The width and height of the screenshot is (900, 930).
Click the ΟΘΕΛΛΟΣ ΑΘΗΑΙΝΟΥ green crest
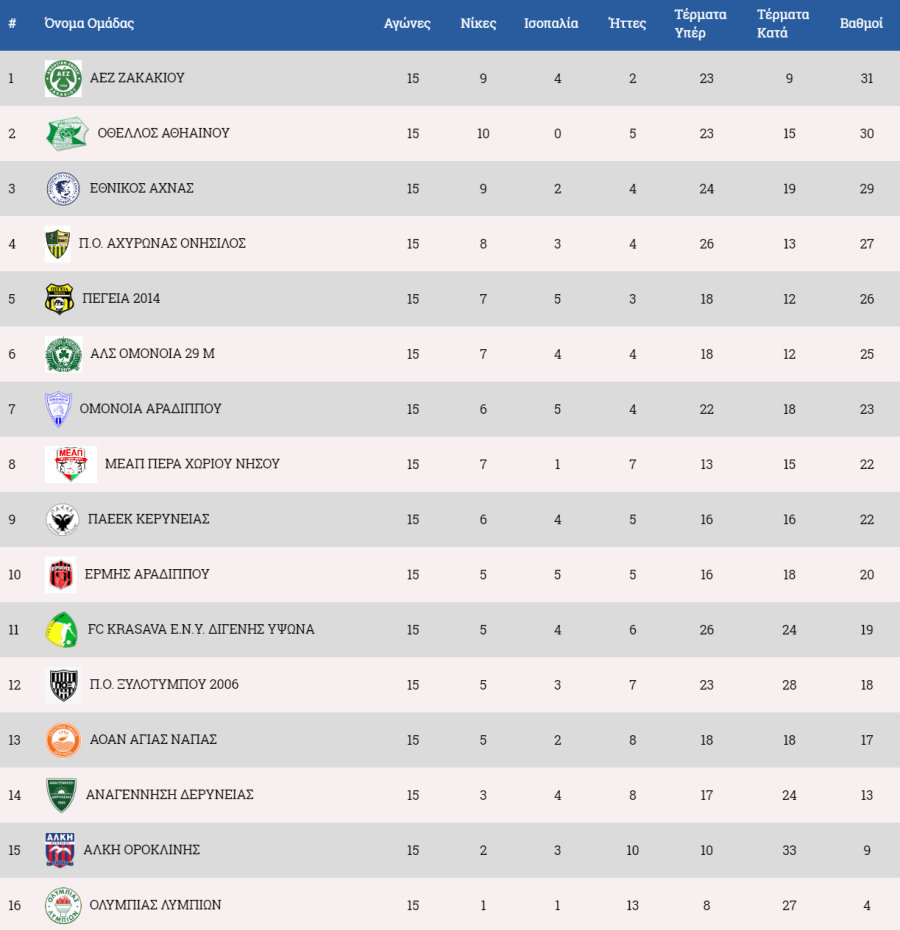coord(67,133)
